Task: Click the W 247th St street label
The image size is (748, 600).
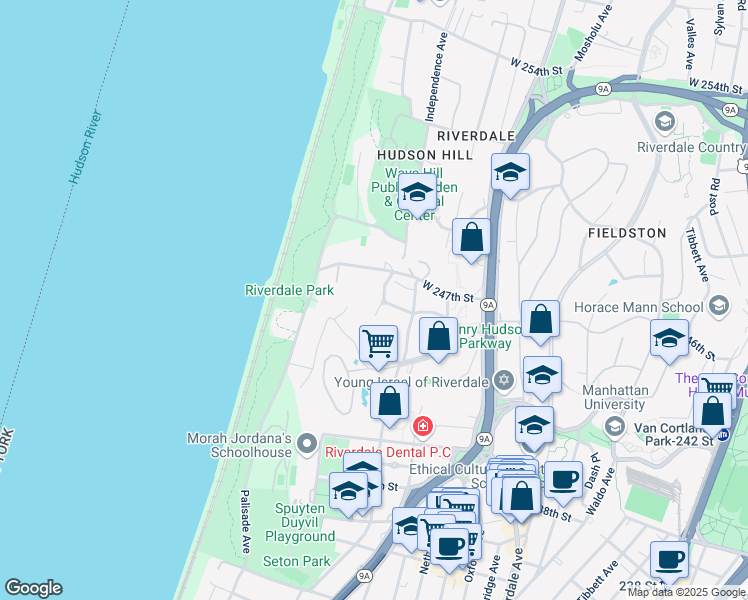Action: click(x=448, y=291)
